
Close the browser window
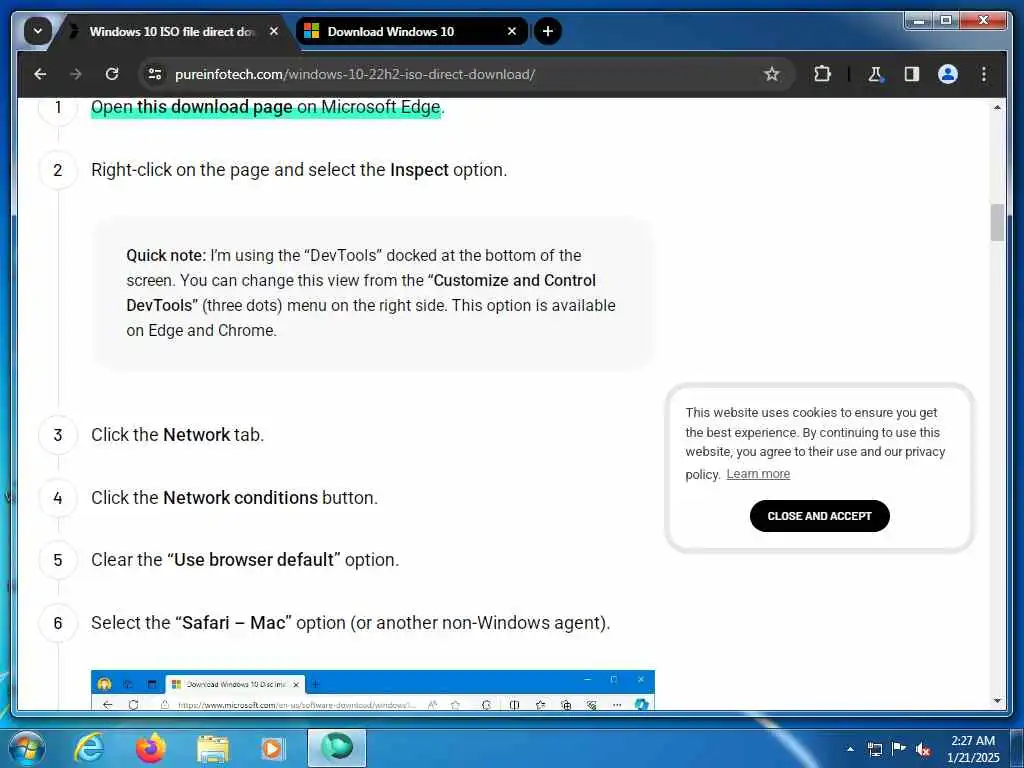pos(984,21)
